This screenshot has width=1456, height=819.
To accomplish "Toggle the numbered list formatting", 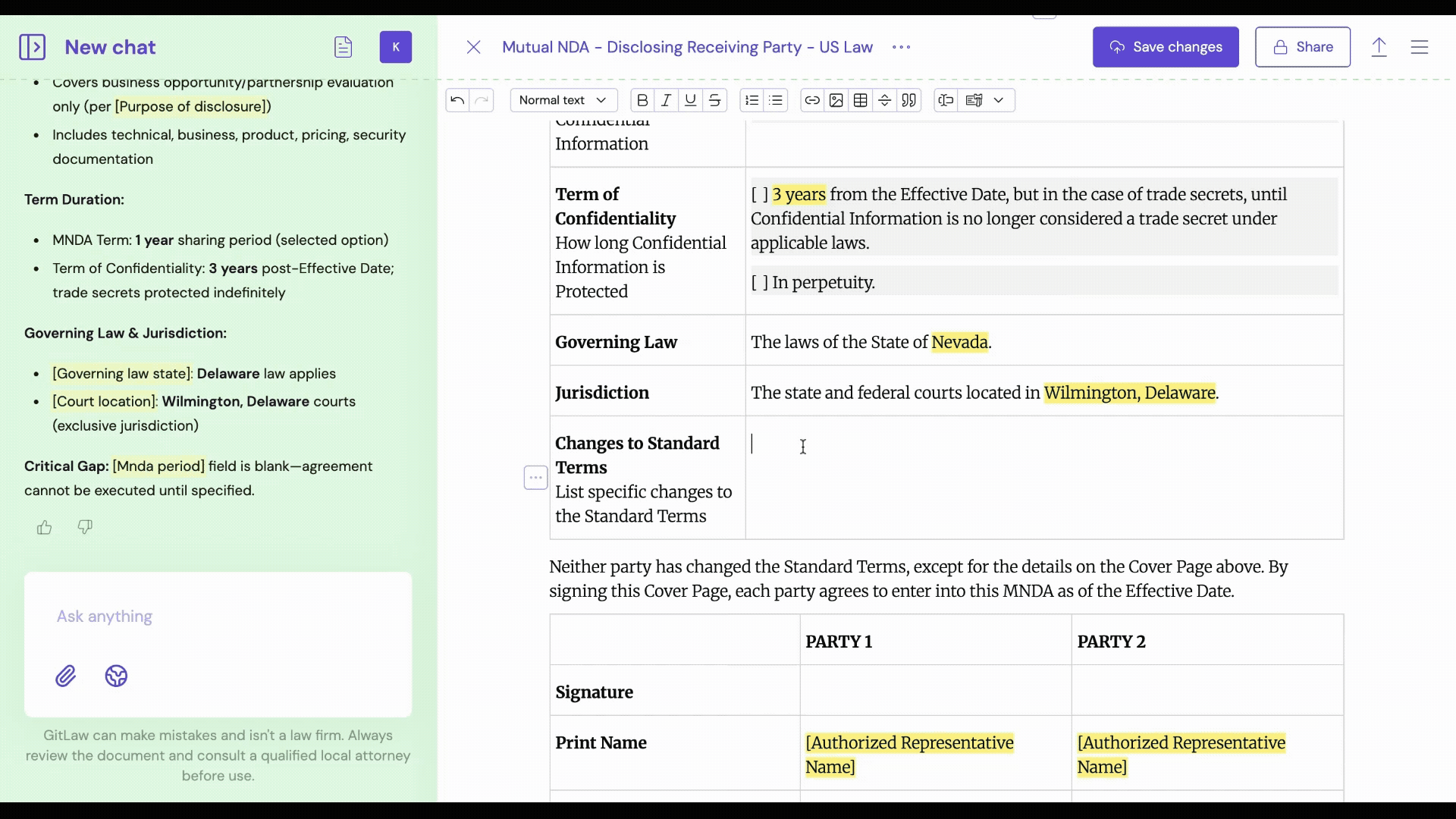I will [x=752, y=100].
